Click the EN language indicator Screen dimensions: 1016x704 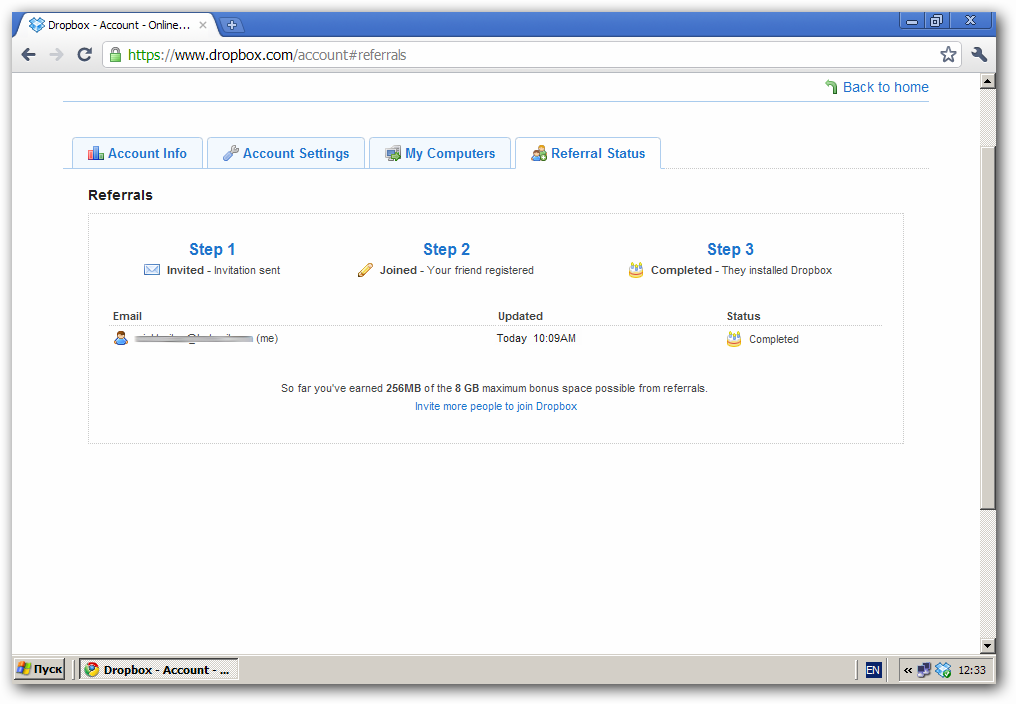(x=873, y=670)
